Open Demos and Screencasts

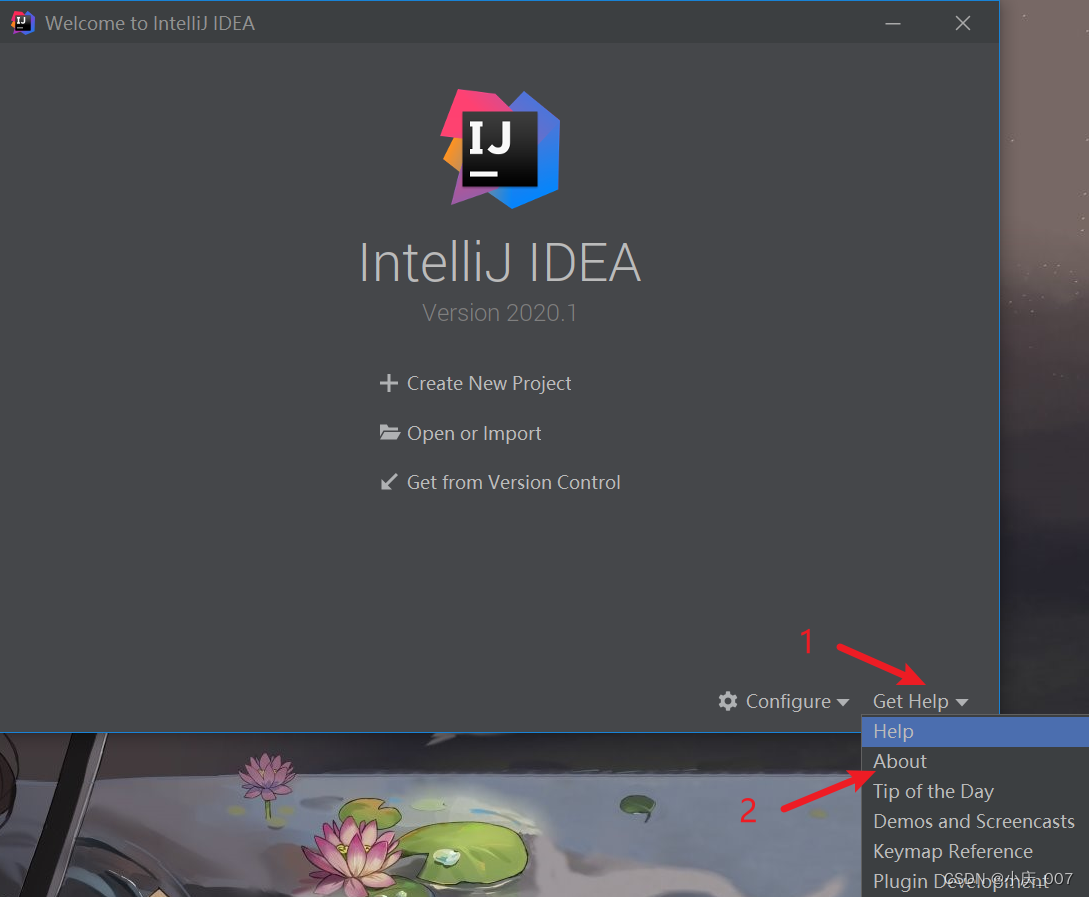coord(972,821)
